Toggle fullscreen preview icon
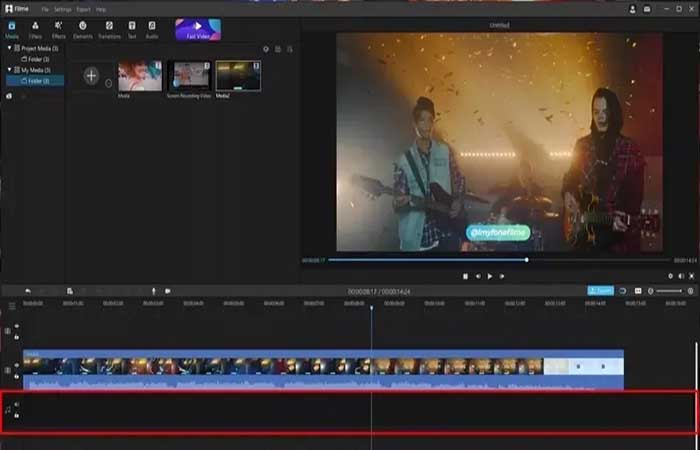This screenshot has width=700, height=450. coord(692,276)
